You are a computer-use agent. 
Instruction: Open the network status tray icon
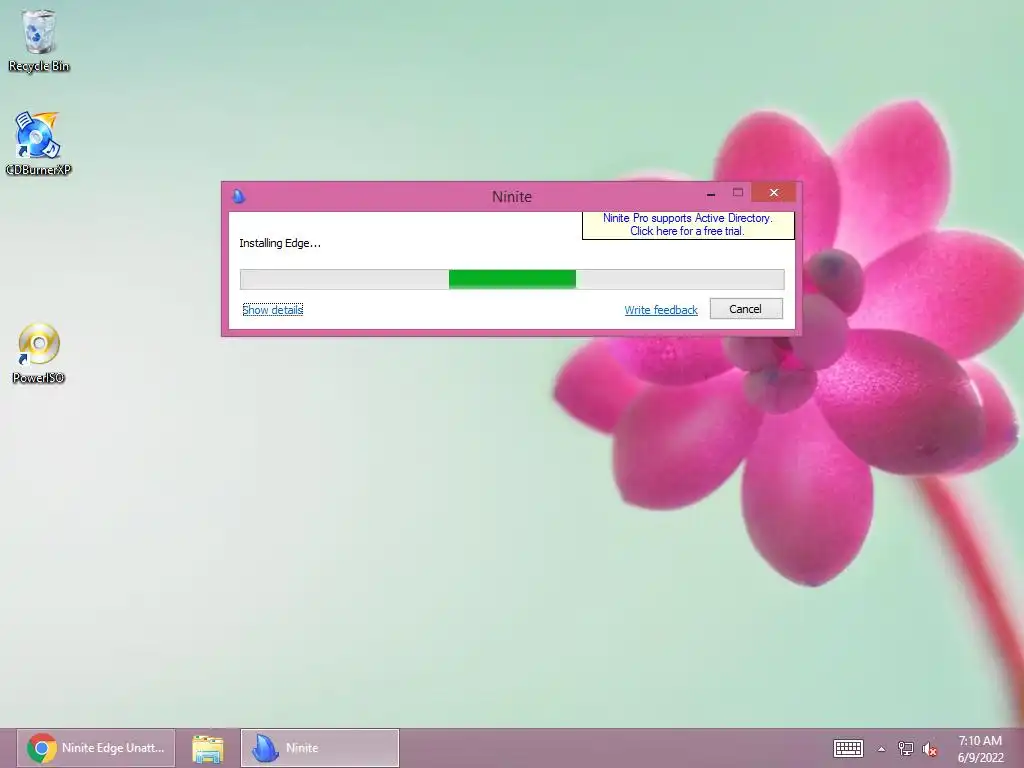pos(906,748)
